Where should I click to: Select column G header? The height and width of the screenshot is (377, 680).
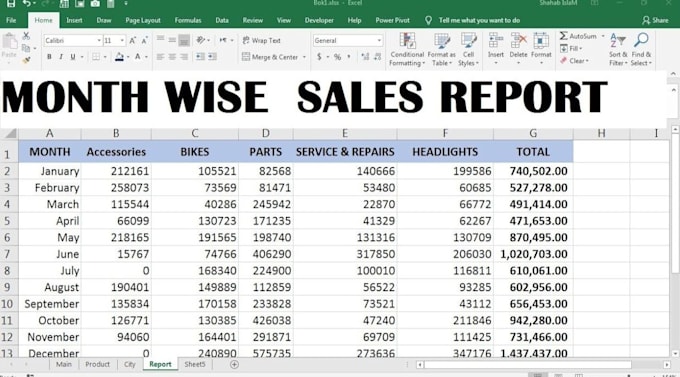(x=533, y=134)
